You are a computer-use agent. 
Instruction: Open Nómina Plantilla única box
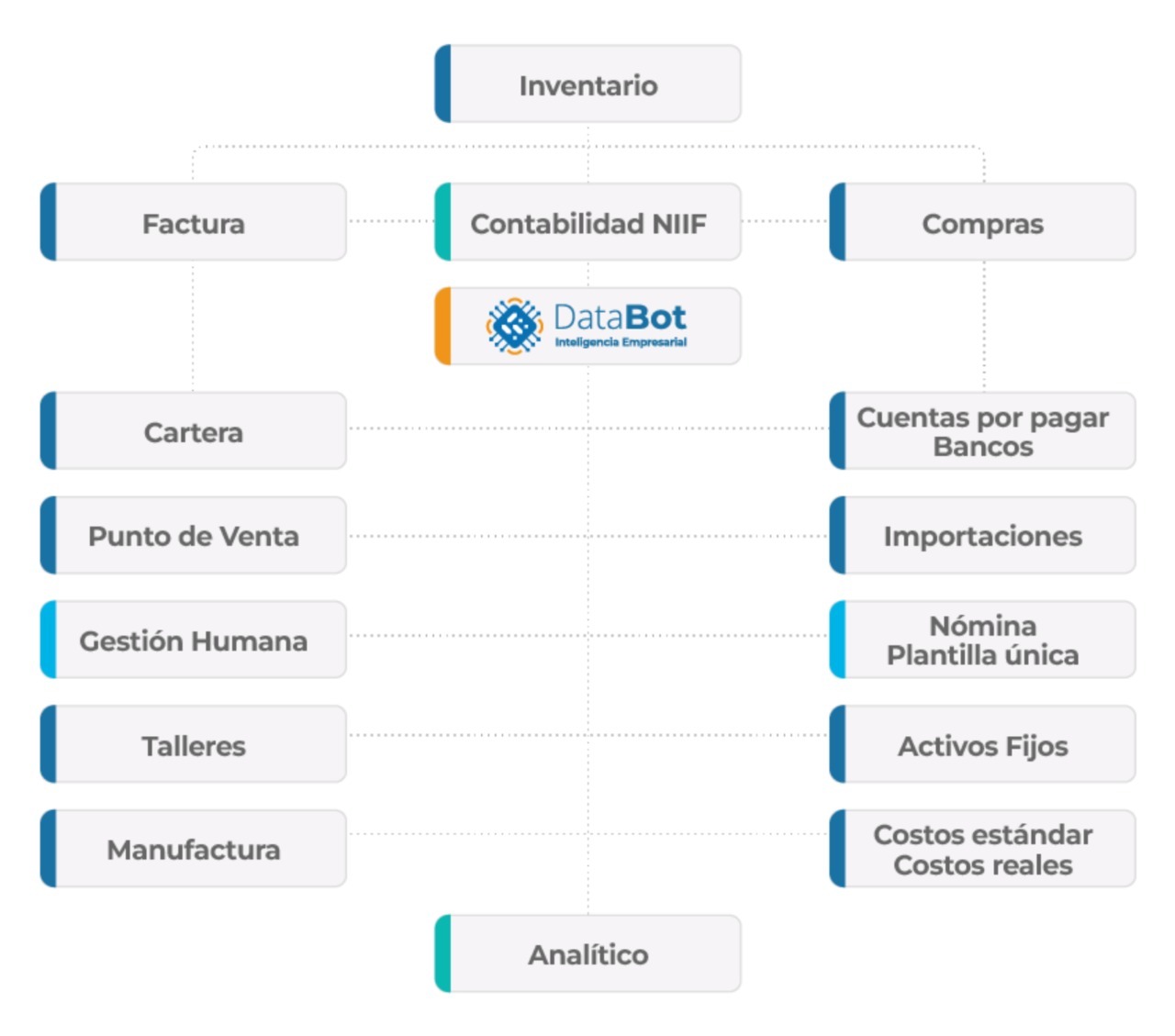[x=982, y=640]
